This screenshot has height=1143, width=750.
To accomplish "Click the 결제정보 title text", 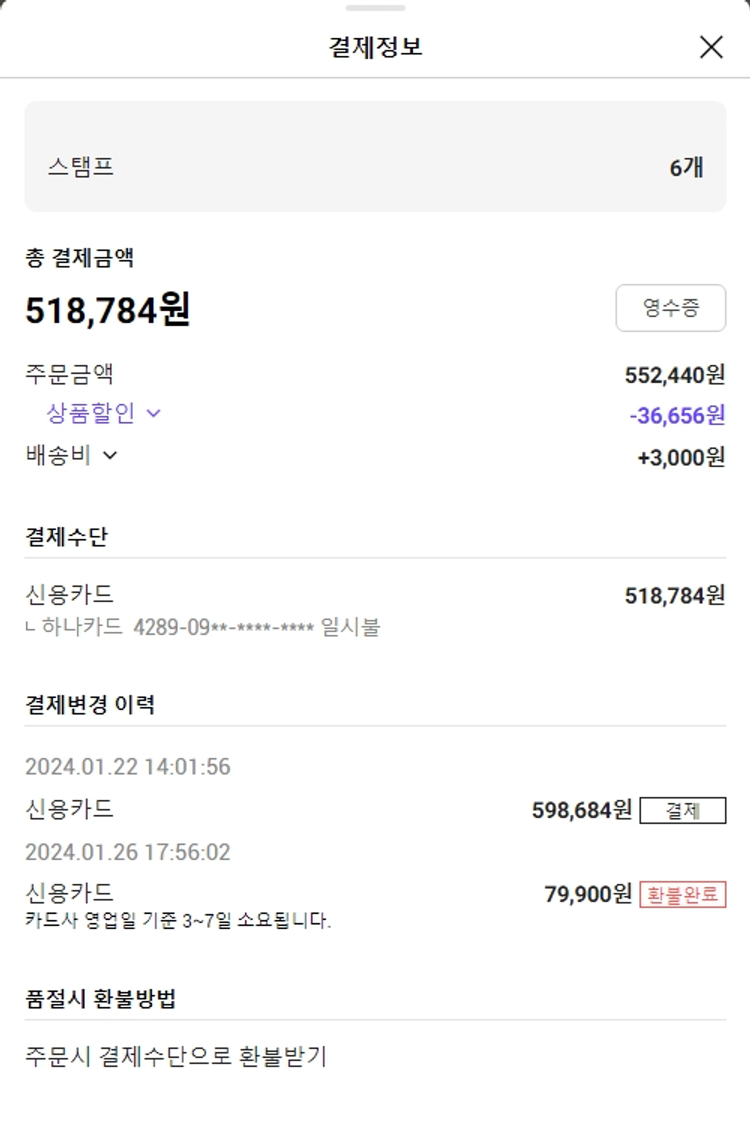I will coord(375,47).
